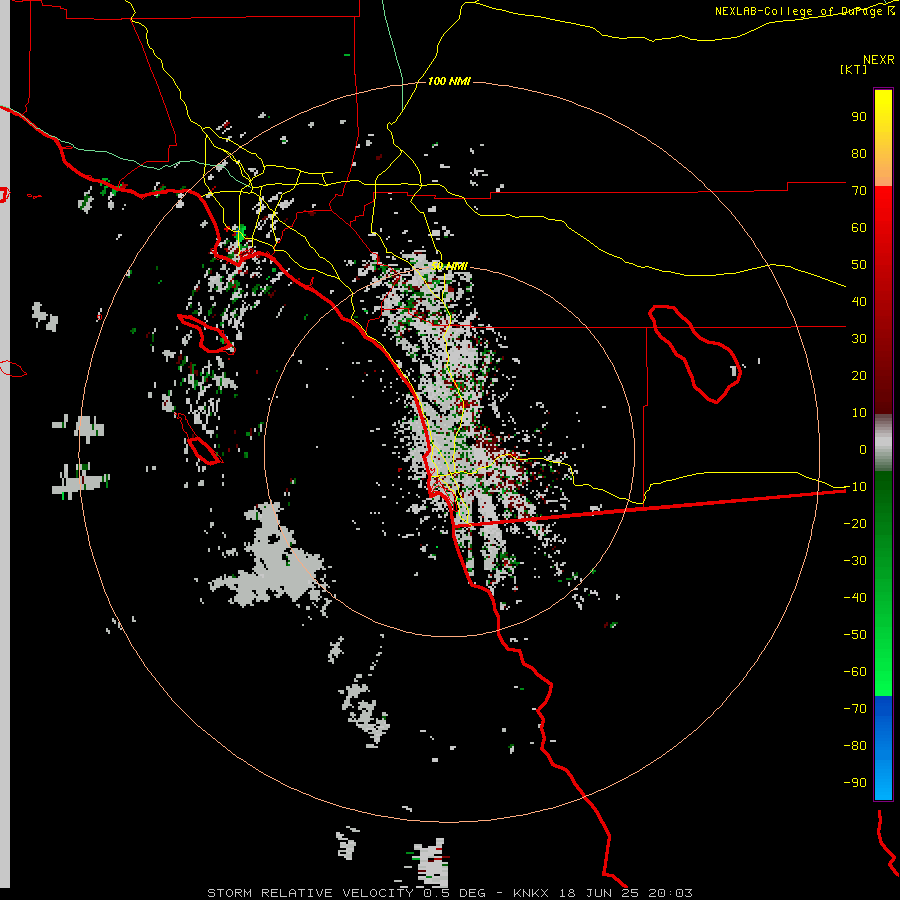
Task: Click the 80 value on the velocity scale
Action: click(x=859, y=154)
